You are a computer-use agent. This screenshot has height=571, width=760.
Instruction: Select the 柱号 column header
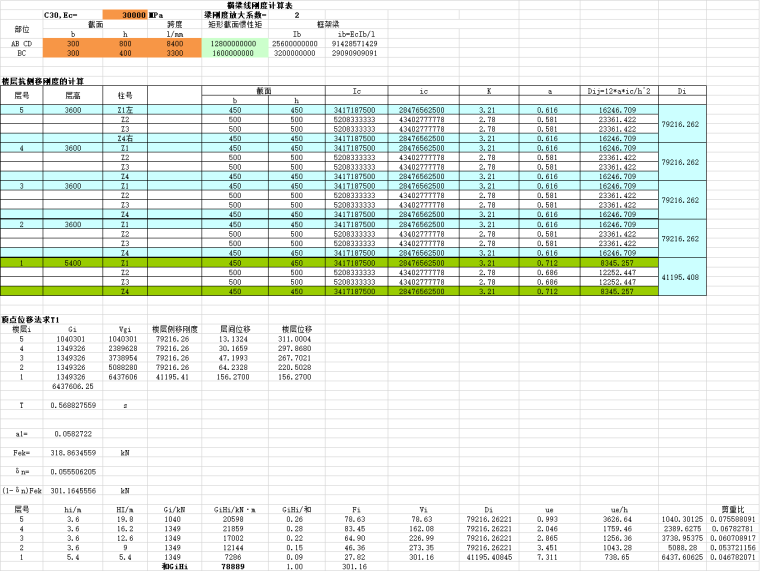pyautogui.click(x=125, y=94)
